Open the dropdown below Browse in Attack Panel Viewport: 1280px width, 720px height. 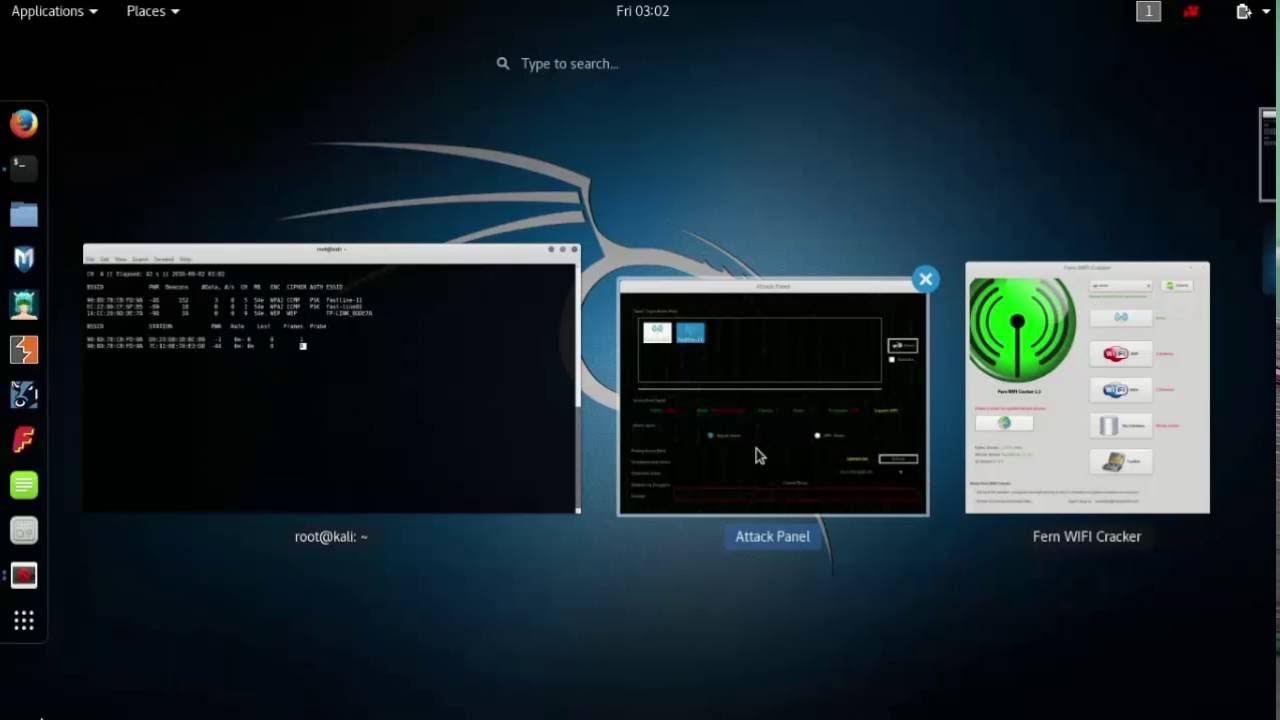[x=873, y=472]
